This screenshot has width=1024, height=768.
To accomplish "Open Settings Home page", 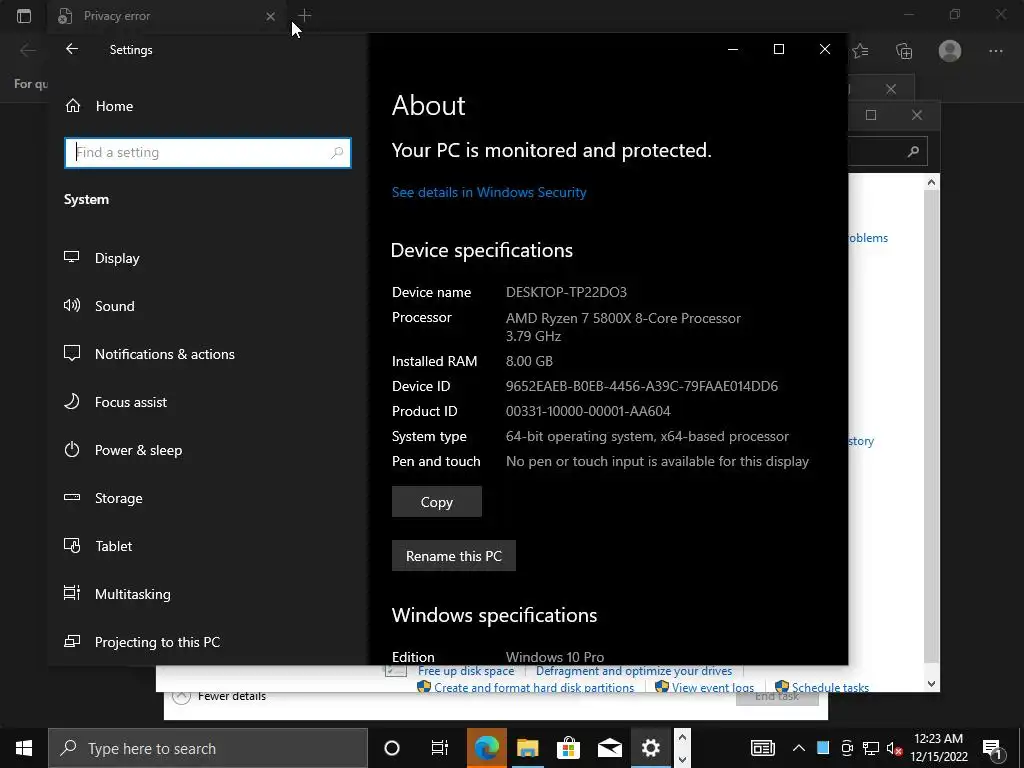I will click(99, 106).
